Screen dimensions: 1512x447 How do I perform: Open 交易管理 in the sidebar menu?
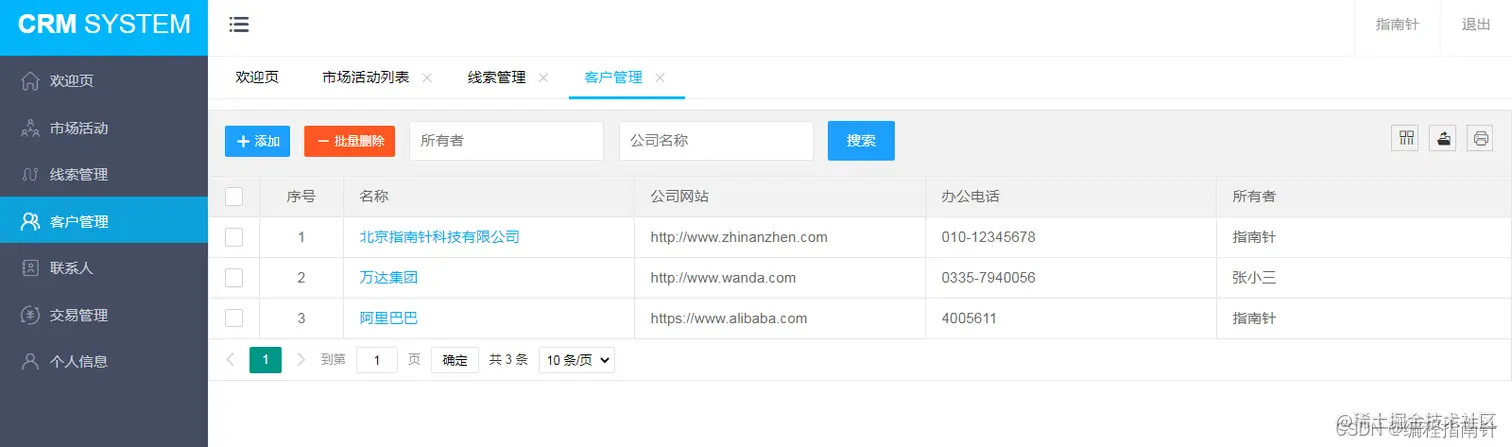[104, 315]
